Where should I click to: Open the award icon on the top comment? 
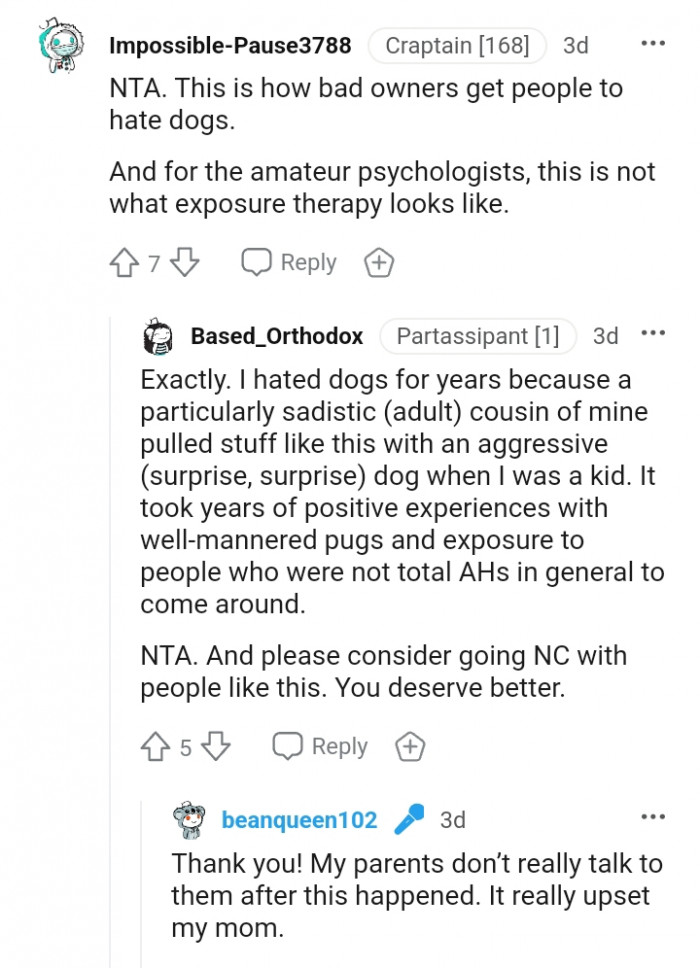(x=378, y=262)
